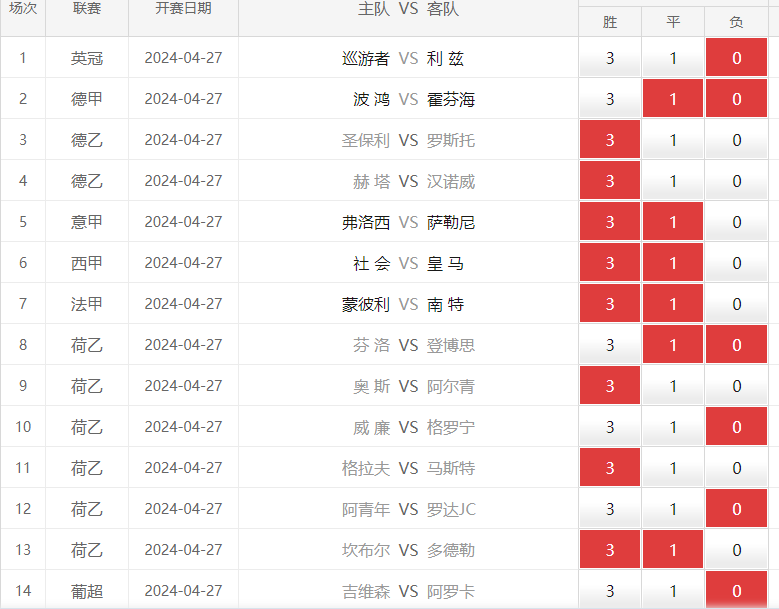Deselect win (3) for 蒙彼利 VS 南特
Viewport: 779px width, 609px height.
pos(610,304)
